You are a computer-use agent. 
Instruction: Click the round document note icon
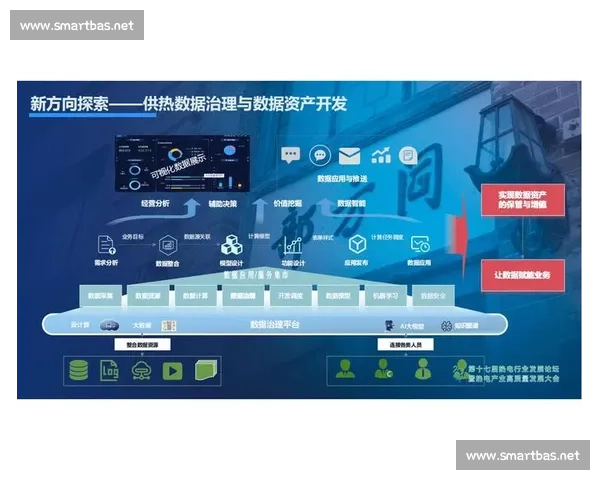pos(408,156)
